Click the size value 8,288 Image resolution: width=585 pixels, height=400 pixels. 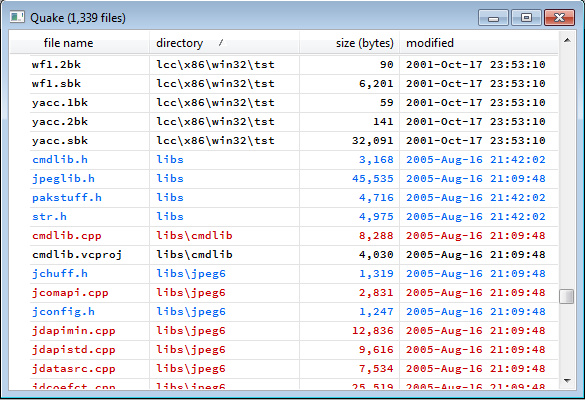point(376,236)
